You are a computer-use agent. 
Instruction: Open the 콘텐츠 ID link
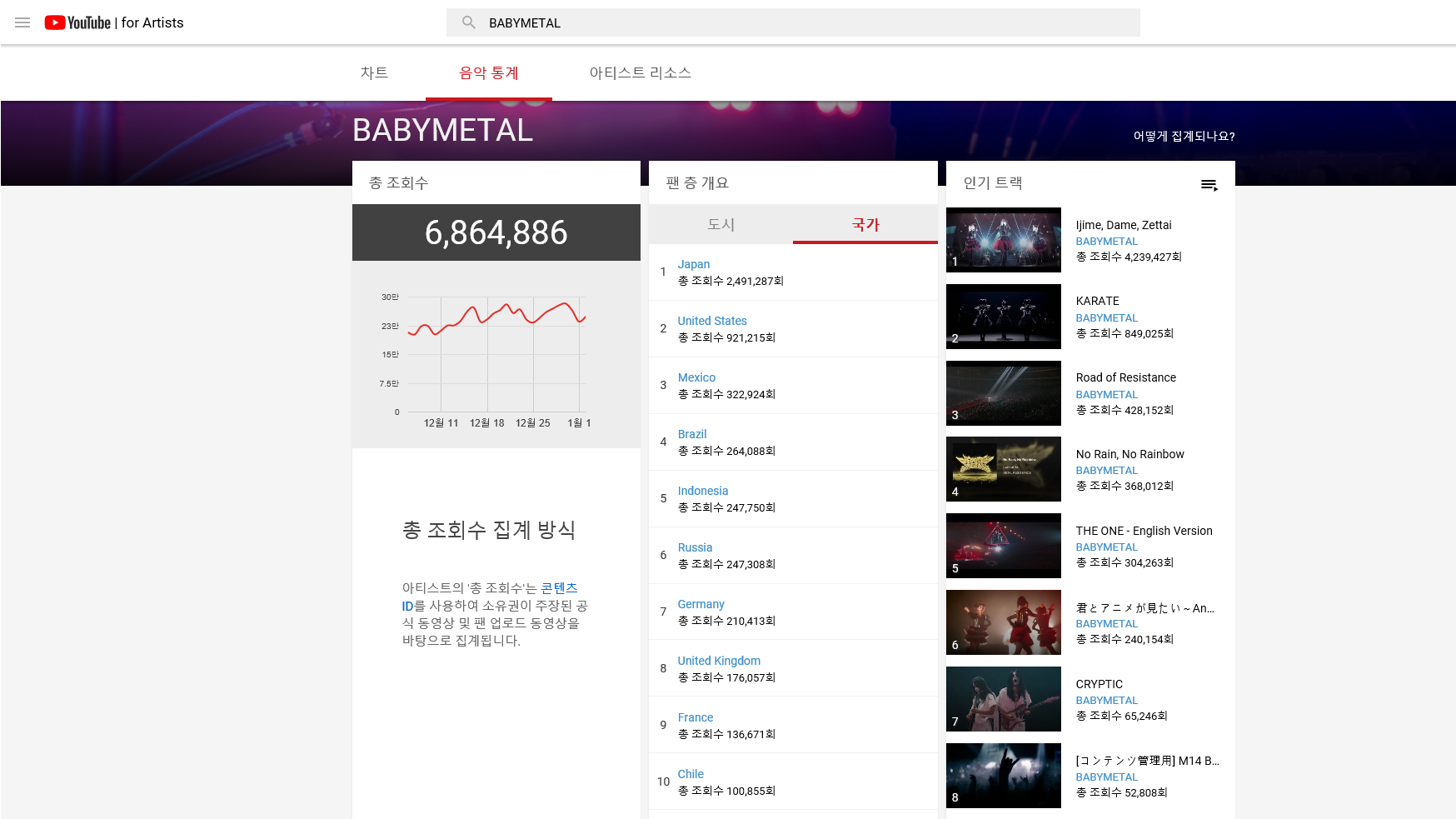[x=559, y=588]
